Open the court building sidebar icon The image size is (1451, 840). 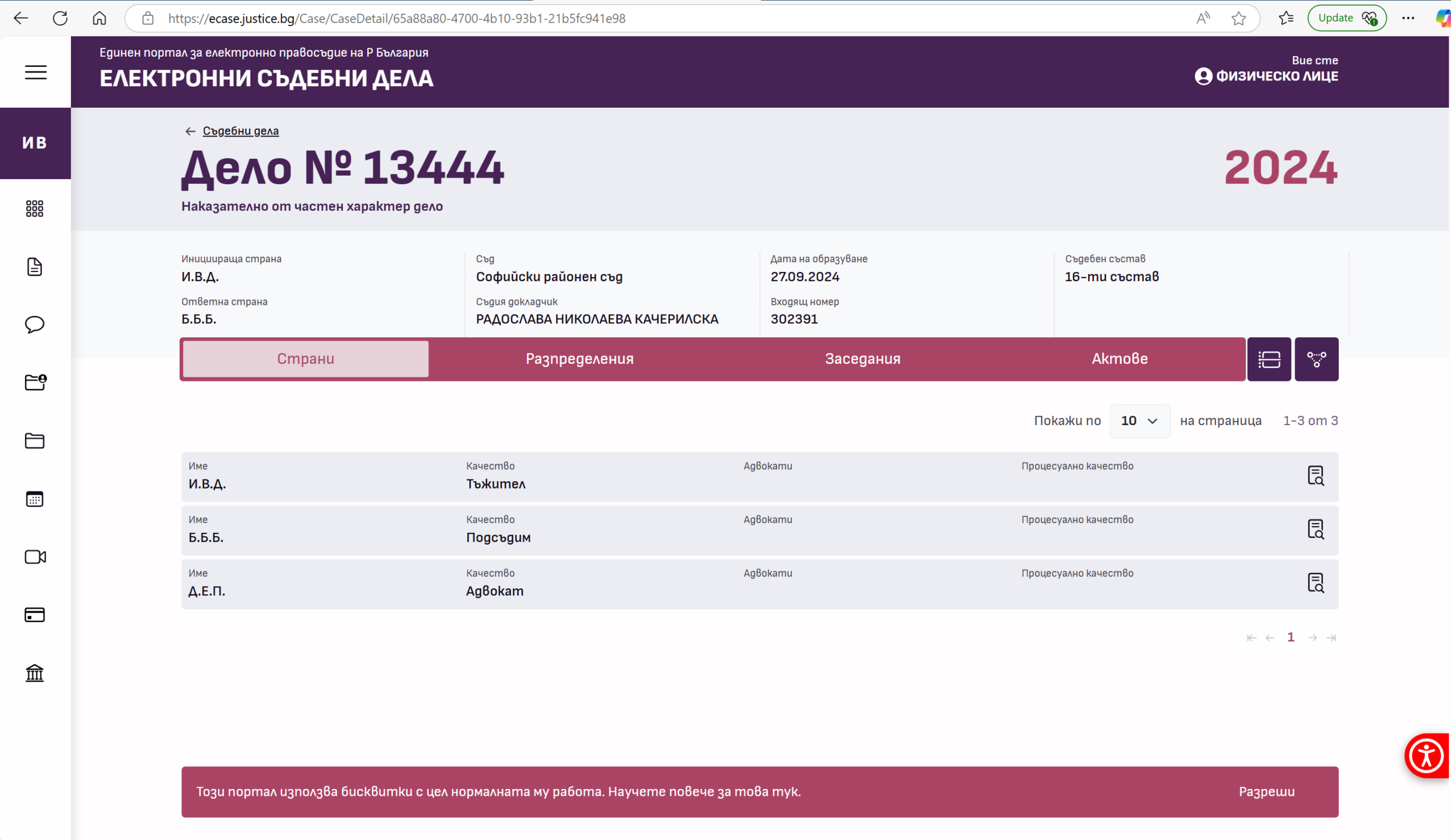point(35,672)
